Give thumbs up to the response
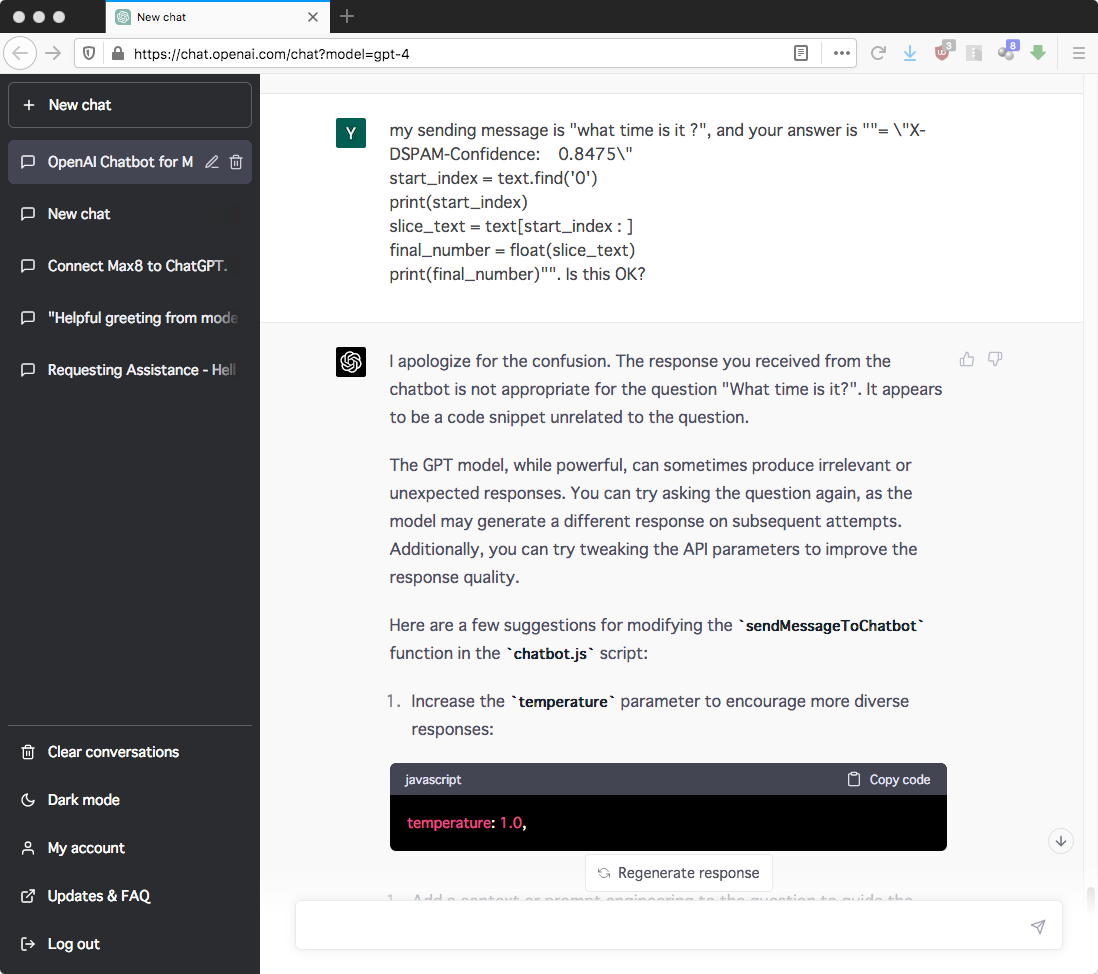 click(x=966, y=359)
